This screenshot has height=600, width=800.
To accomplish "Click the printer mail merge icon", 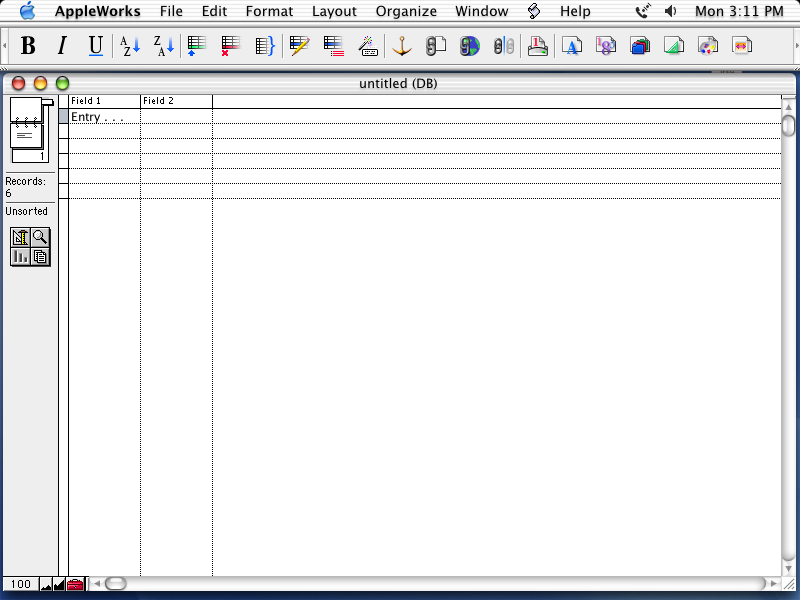I will tap(538, 45).
